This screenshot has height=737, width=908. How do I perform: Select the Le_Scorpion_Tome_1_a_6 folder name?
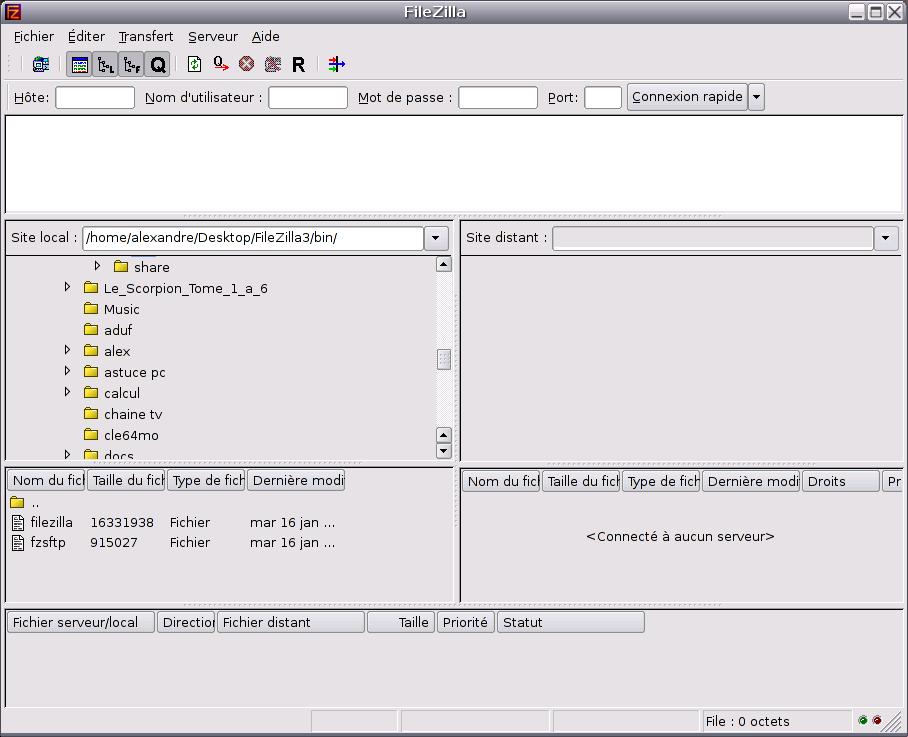coord(186,288)
